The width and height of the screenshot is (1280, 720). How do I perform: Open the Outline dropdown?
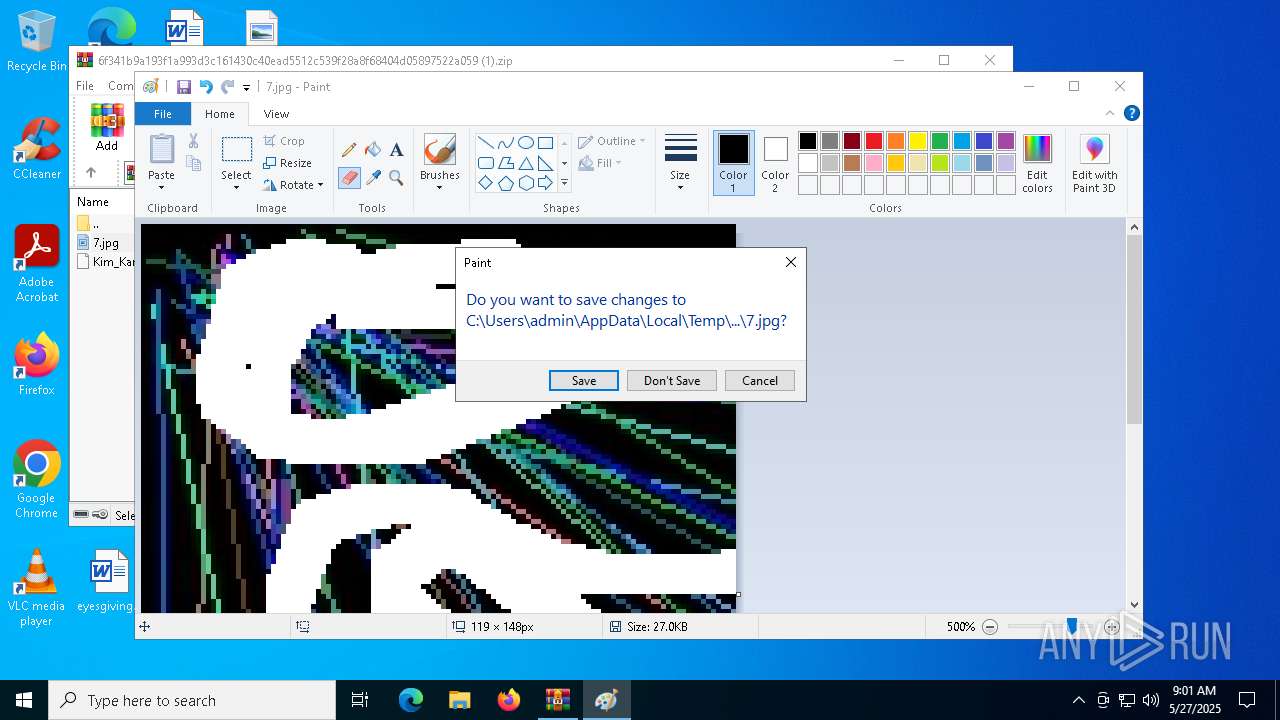click(612, 141)
